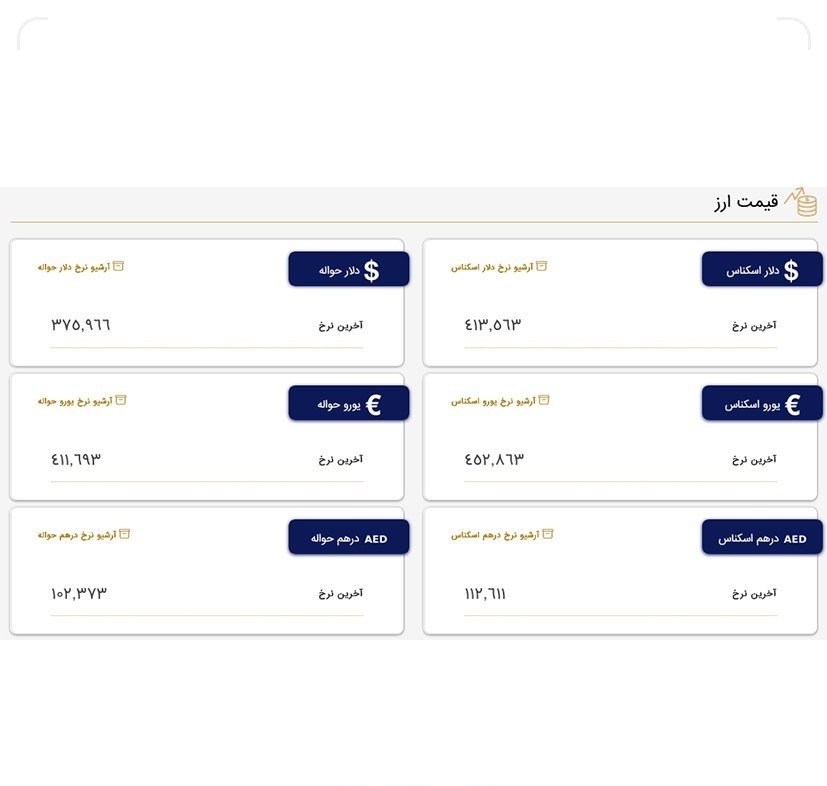Click the dollar sign icon in دلار حواله badge
The height and width of the screenshot is (786, 827).
tap(374, 268)
